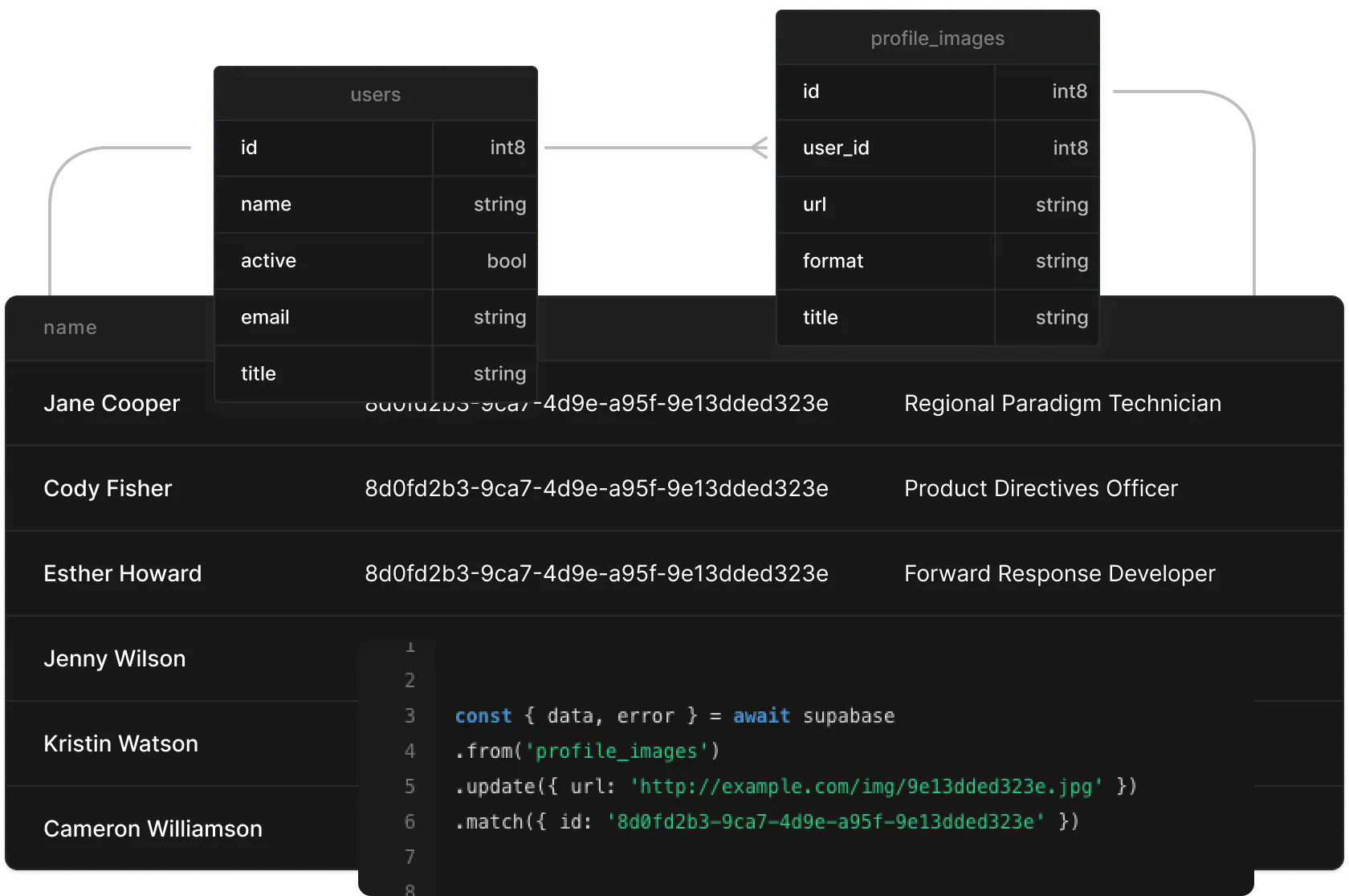Select the format field in profile_images
The height and width of the screenshot is (896, 1349).
[x=937, y=261]
